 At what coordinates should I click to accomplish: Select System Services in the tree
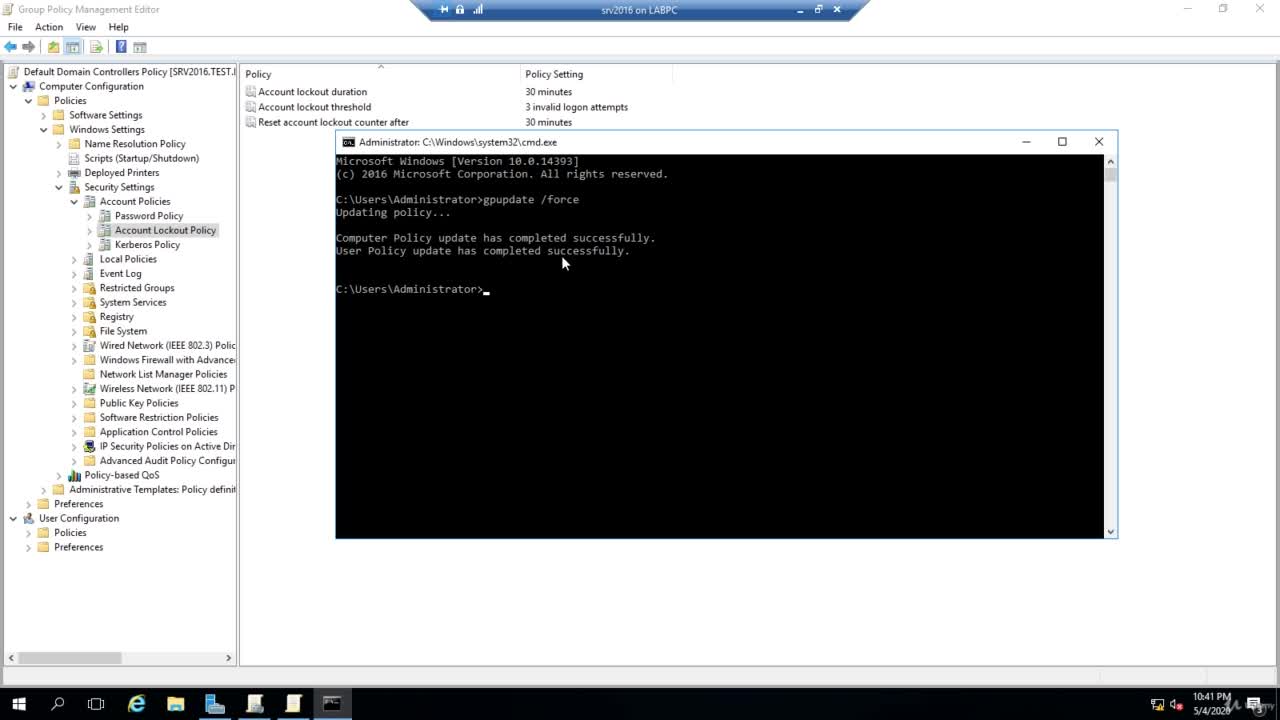click(133, 302)
